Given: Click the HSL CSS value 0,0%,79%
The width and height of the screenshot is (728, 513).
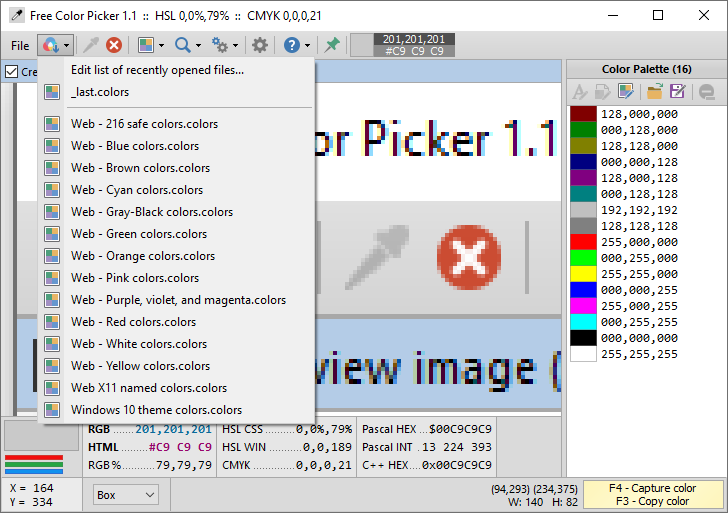Looking at the screenshot, I should coord(324,429).
